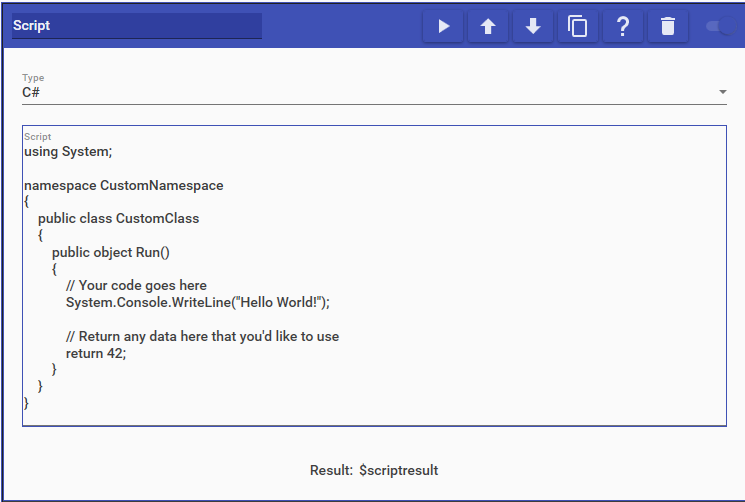The height and width of the screenshot is (502, 745).
Task: Open the Type dropdown showing C#
Action: click(370, 92)
